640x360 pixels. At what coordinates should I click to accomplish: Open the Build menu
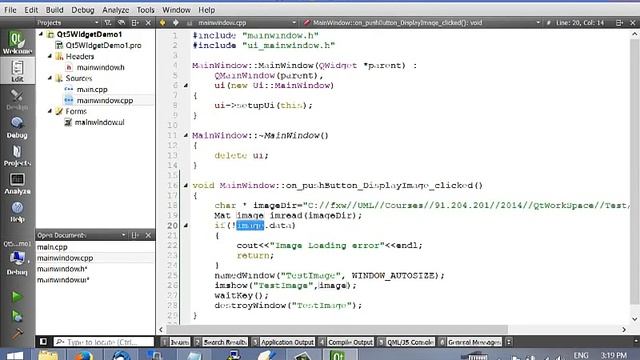[x=54, y=10]
